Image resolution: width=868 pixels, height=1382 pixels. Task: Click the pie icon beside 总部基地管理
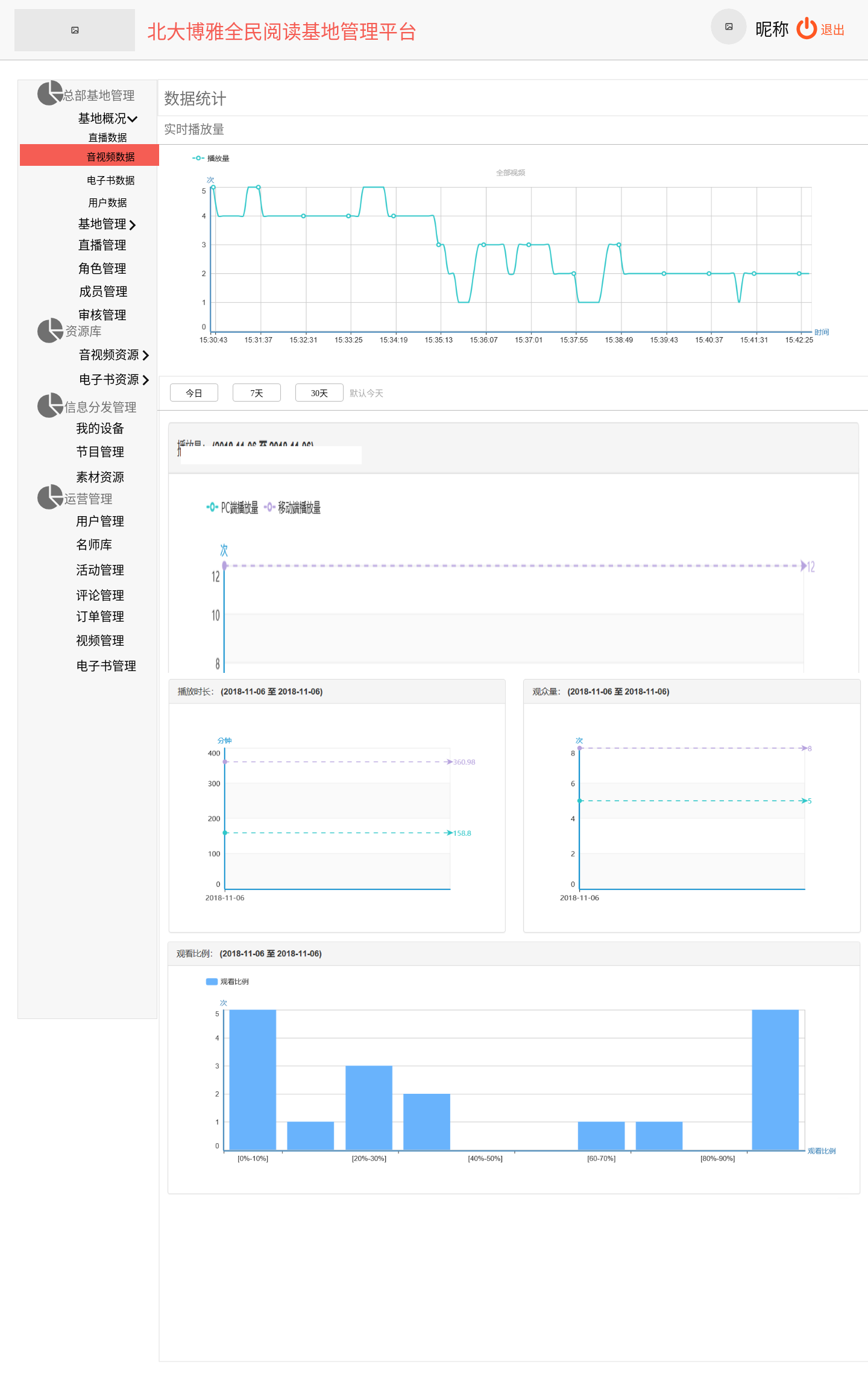point(50,93)
